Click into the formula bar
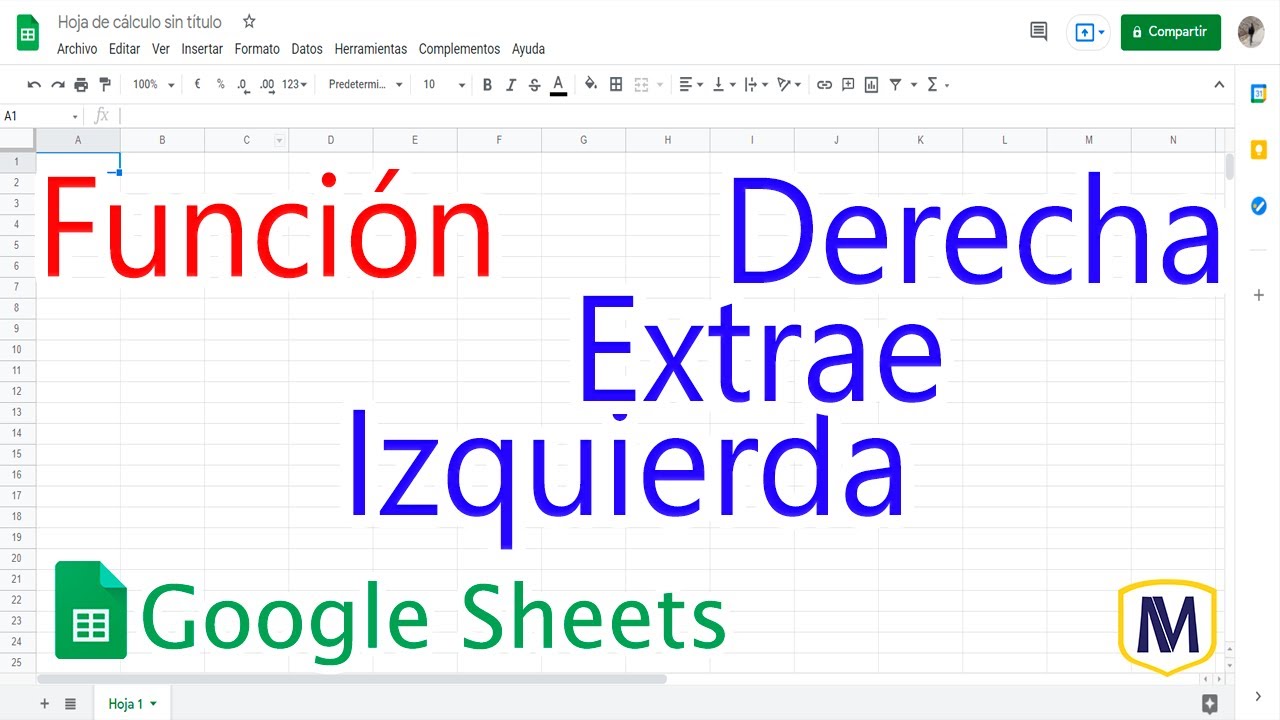 670,116
